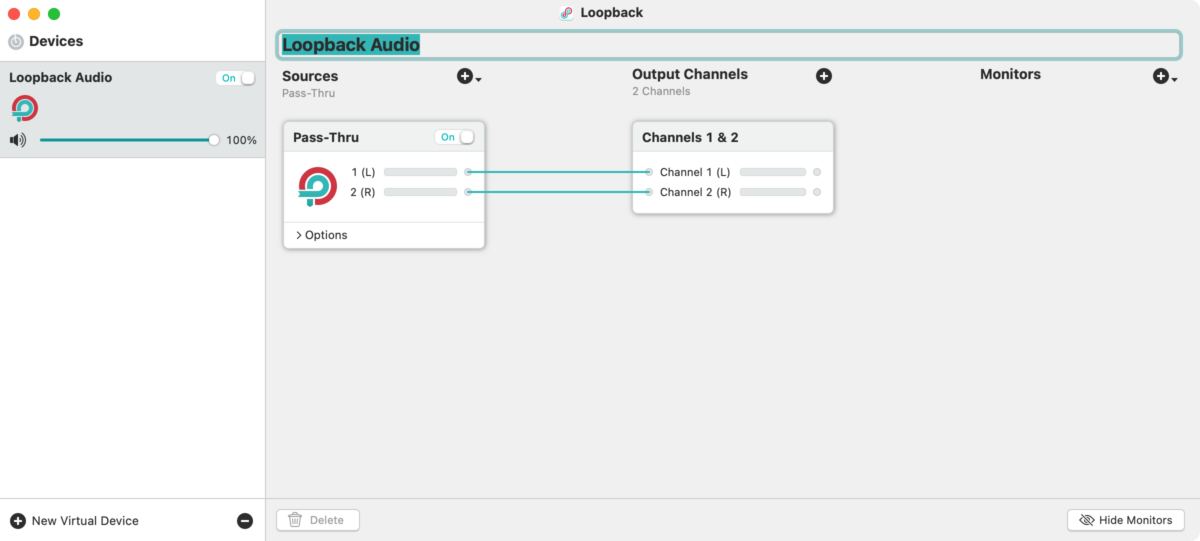Image resolution: width=1200 pixels, height=541 pixels.
Task: Click Channel 1 (L) output connector dot
Action: (817, 172)
